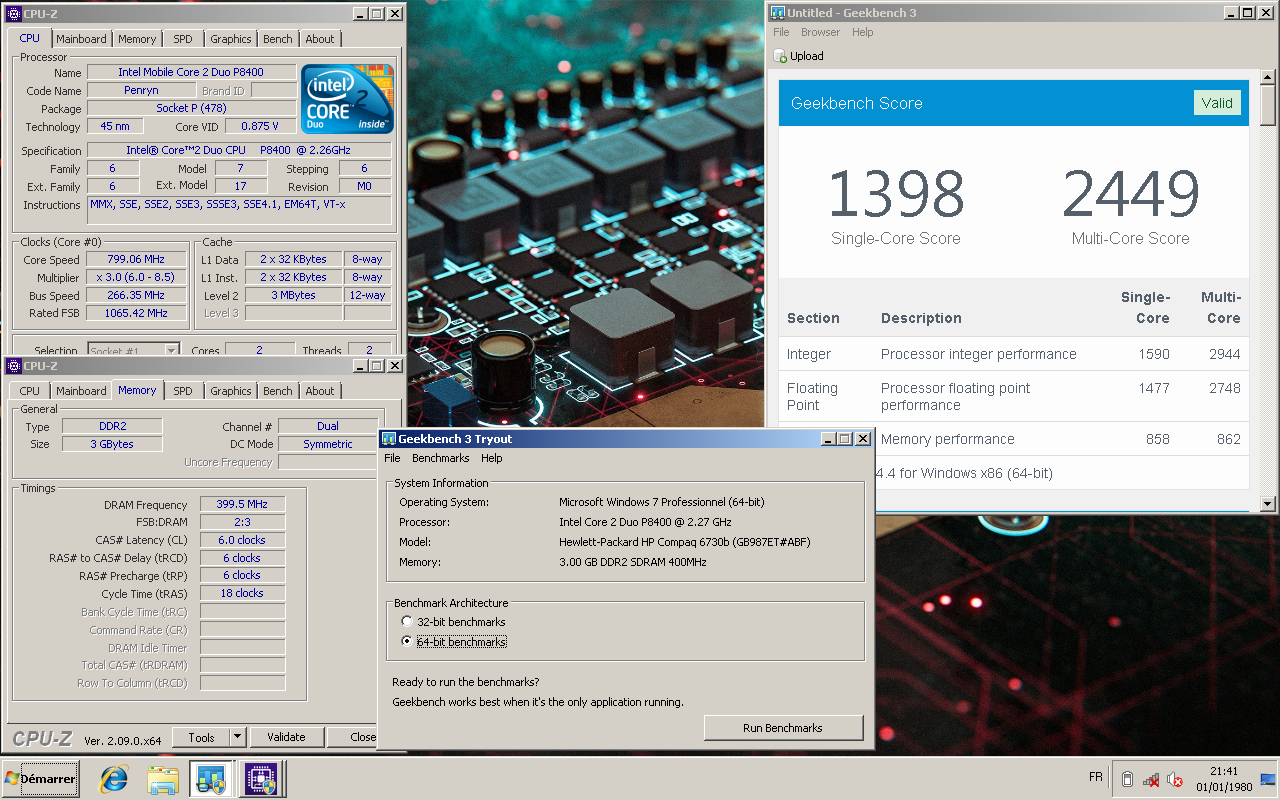This screenshot has width=1280, height=800.
Task: Click the Show Desktop tray icon
Action: tap(1268, 779)
